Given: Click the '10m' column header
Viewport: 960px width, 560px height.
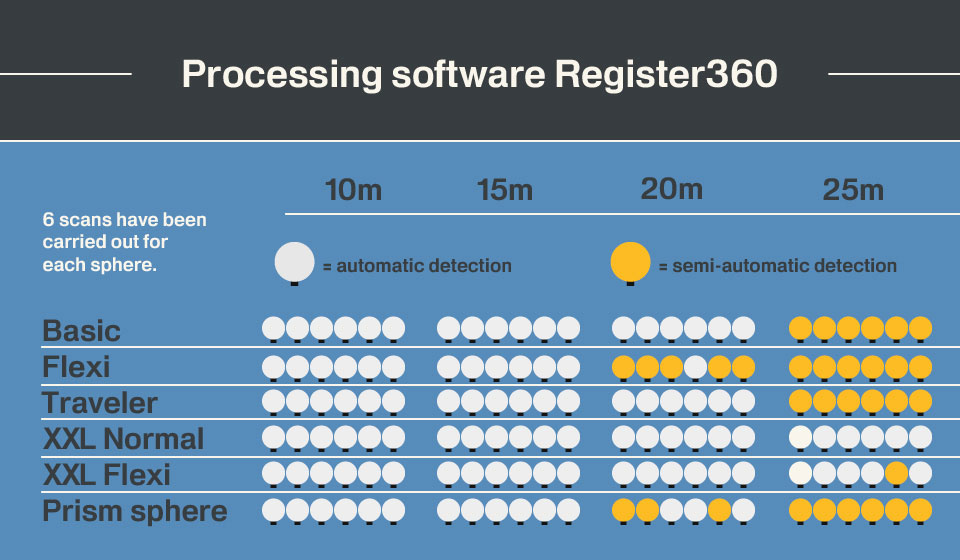Looking at the screenshot, I should point(353,190).
